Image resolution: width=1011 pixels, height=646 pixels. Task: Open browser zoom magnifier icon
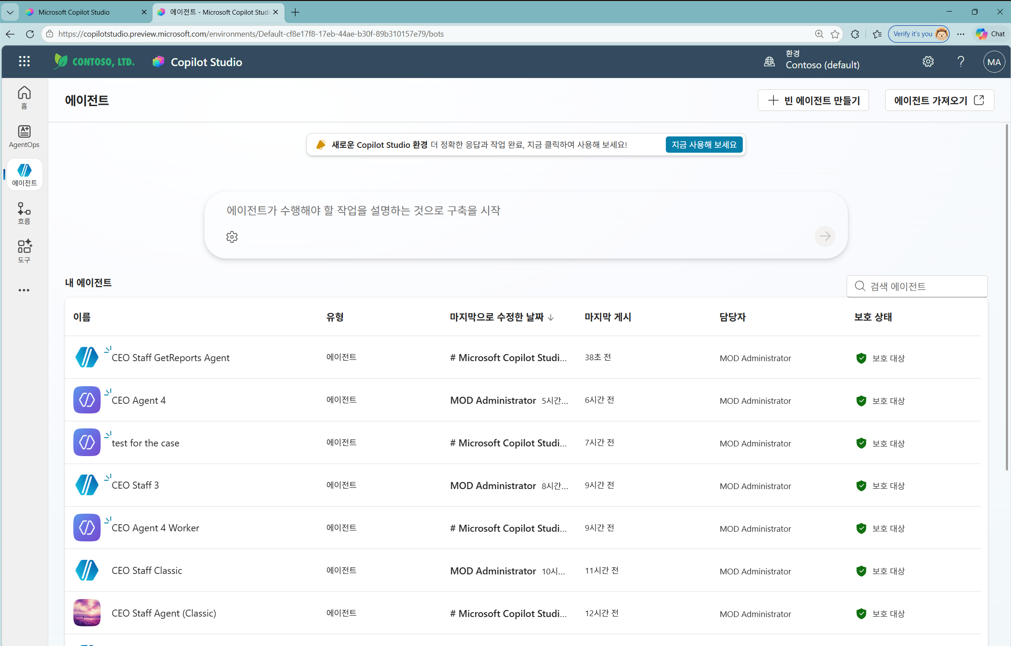(819, 34)
